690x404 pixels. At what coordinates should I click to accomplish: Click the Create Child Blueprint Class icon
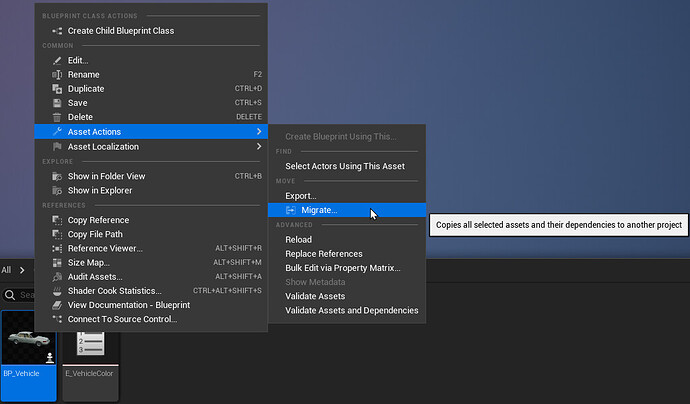[x=56, y=31]
